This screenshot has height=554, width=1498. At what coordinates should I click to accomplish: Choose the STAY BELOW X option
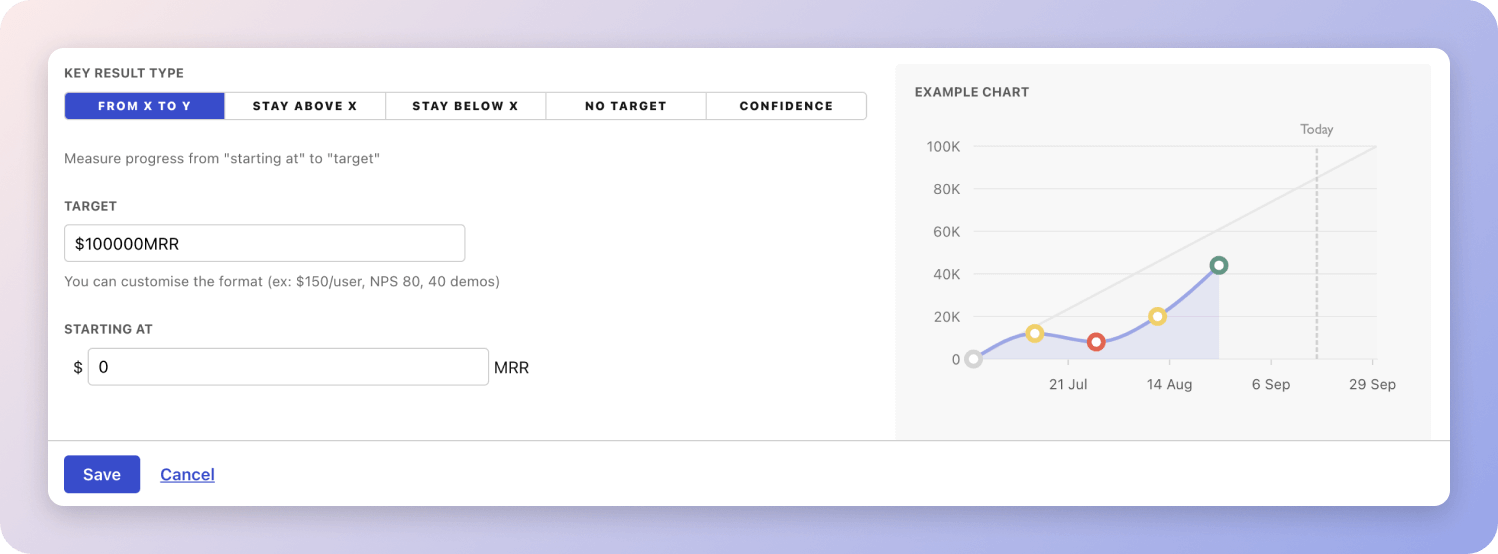pyautogui.click(x=465, y=106)
